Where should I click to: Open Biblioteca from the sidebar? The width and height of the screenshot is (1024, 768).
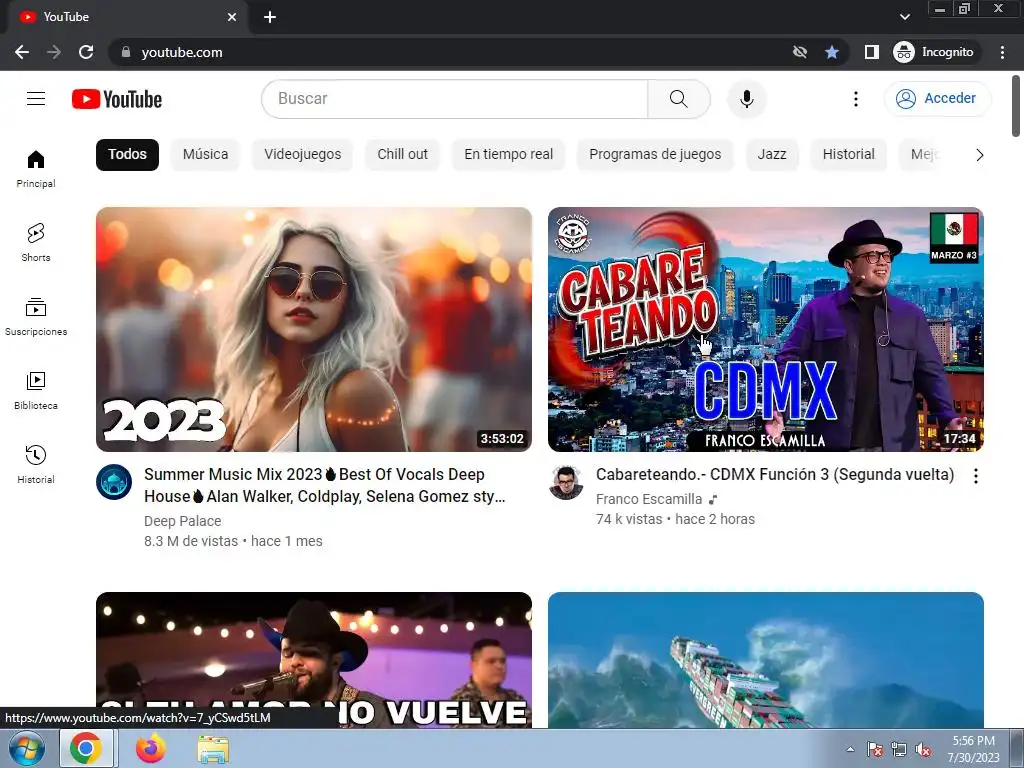pyautogui.click(x=36, y=391)
